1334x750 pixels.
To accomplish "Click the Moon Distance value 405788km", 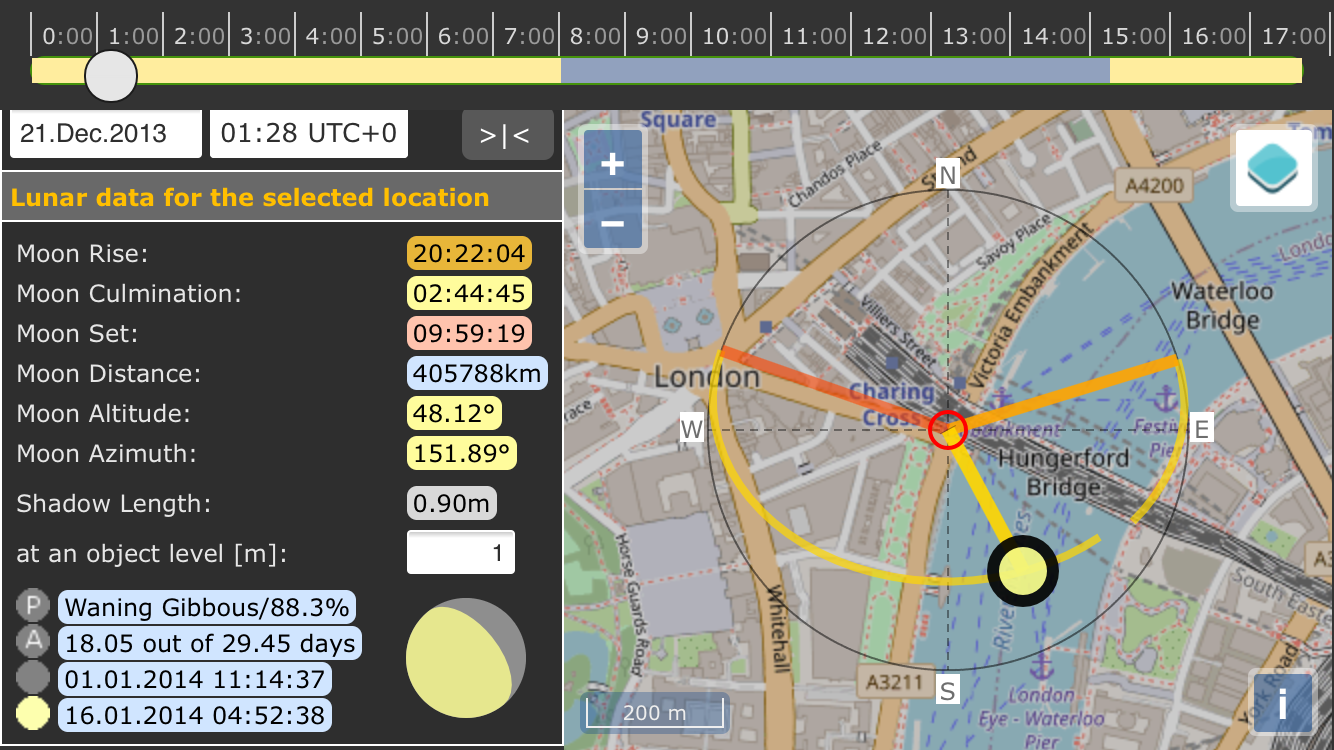I will pyautogui.click(x=477, y=374).
